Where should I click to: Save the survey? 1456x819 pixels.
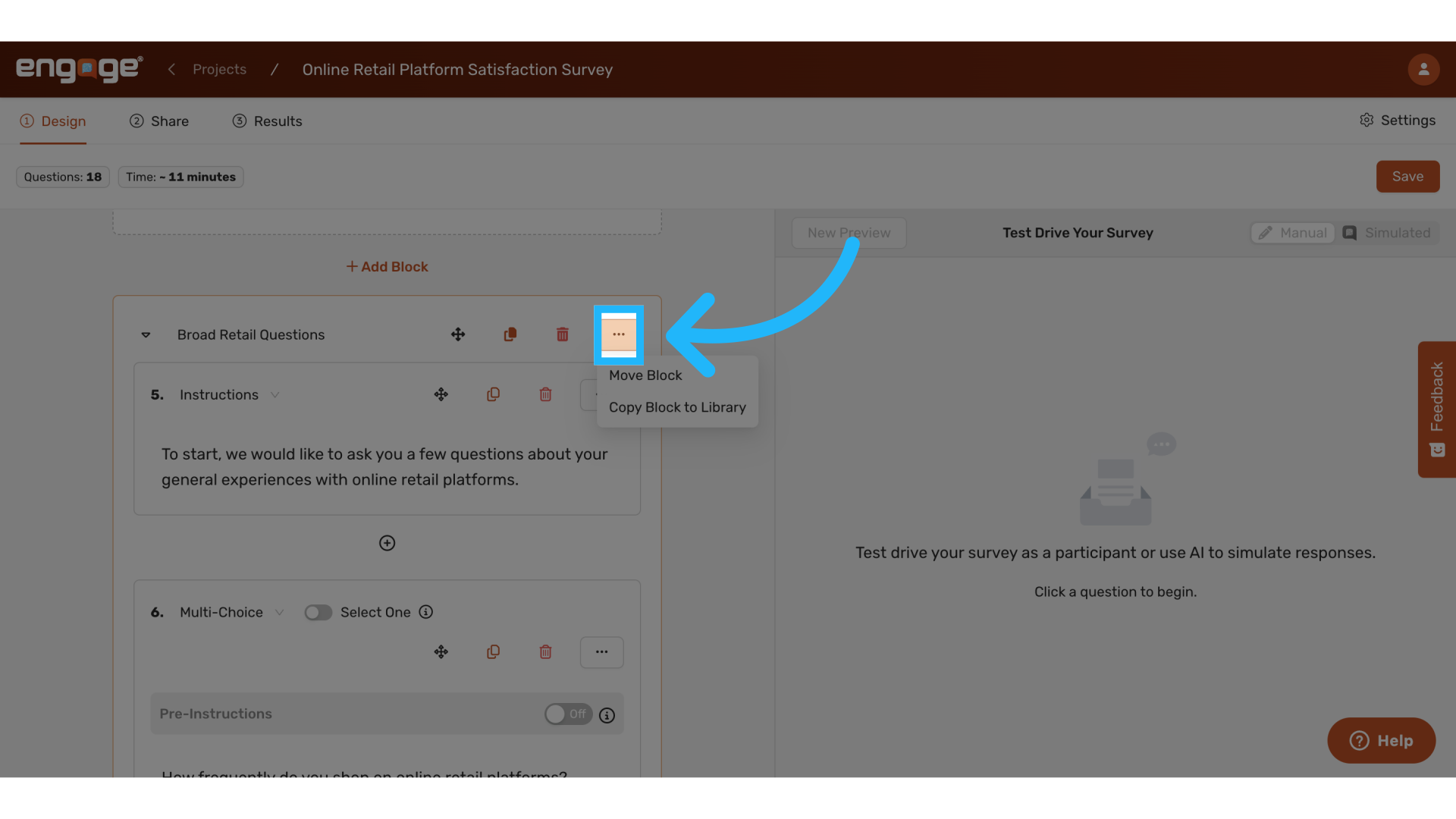click(1407, 177)
